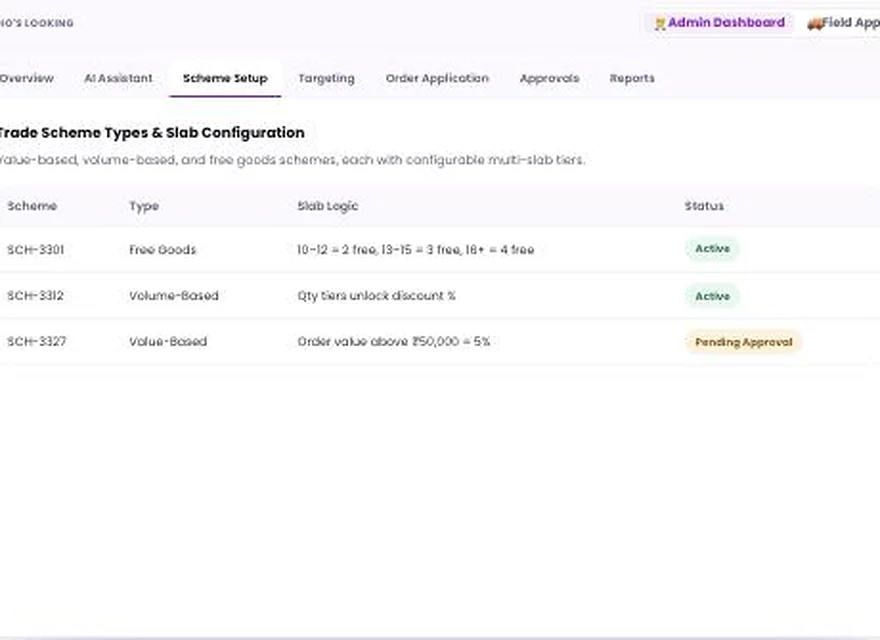The height and width of the screenshot is (640, 880).
Task: Open the Admin Dashboard view
Action: 719,23
